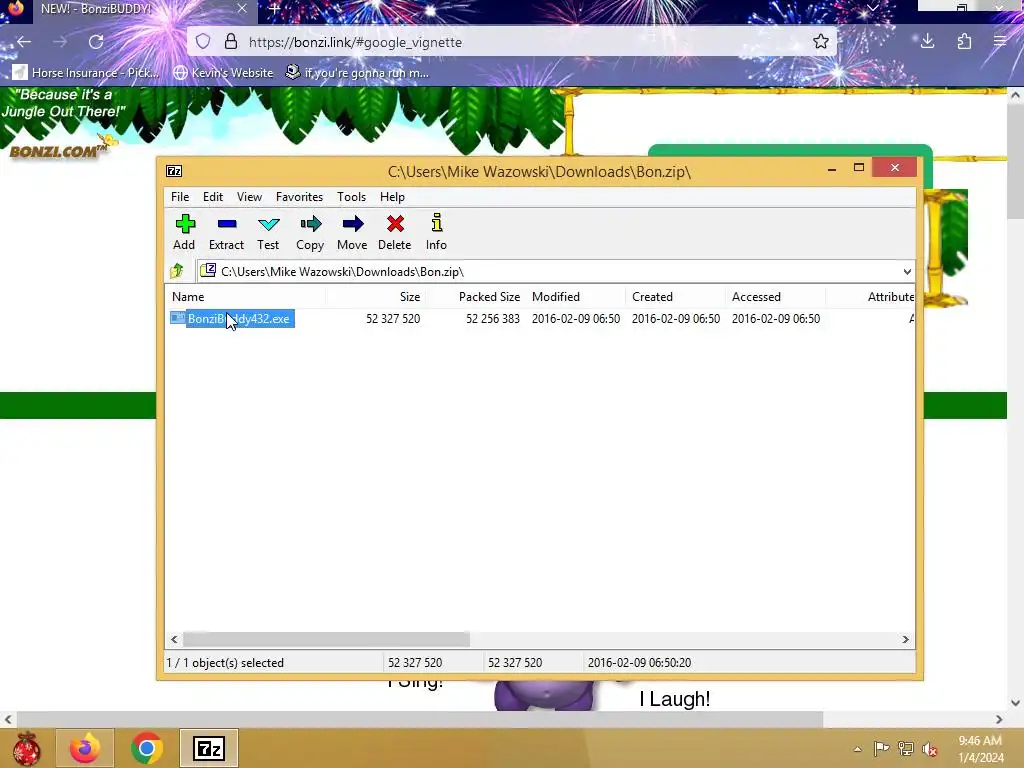Open the Favorites menu

tap(299, 197)
